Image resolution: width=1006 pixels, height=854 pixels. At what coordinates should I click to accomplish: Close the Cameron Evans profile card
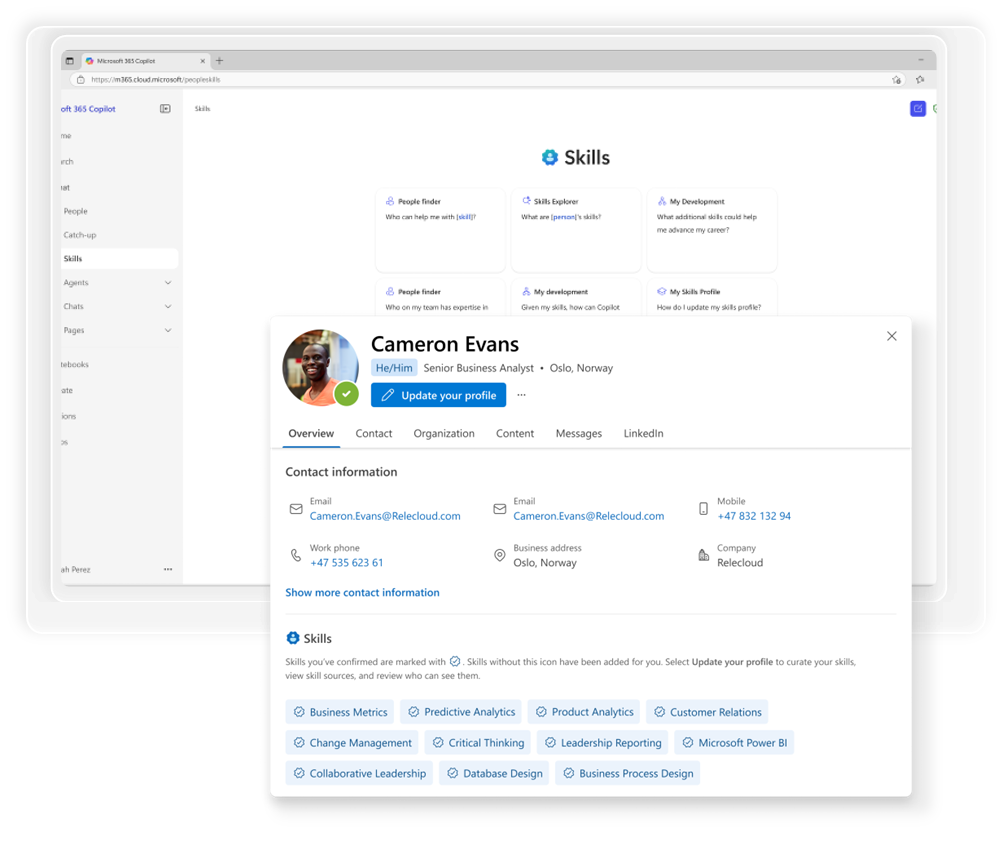click(891, 336)
